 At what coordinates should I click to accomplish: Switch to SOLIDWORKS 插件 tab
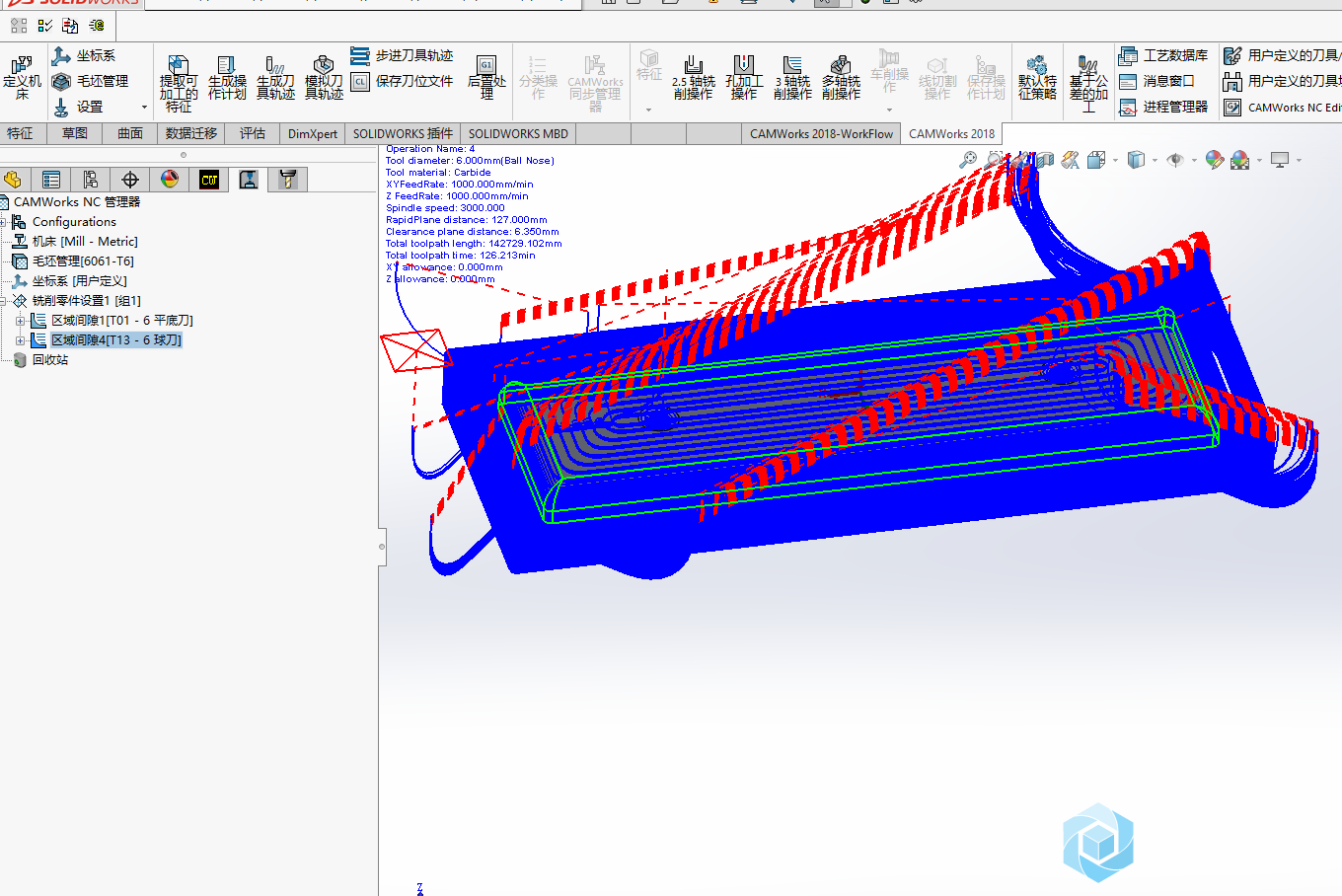[x=403, y=133]
